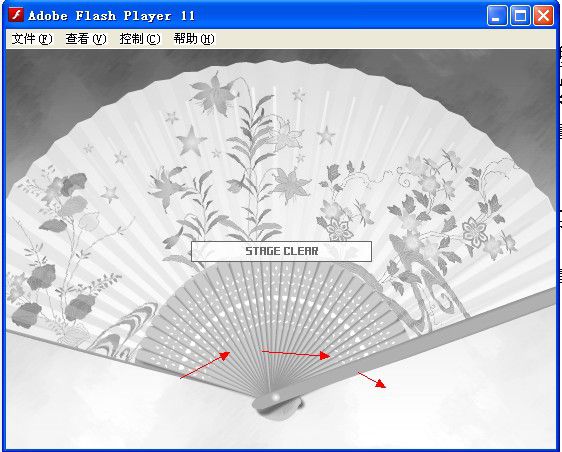Click the largest star on the fan
This screenshot has width=562, height=452.
191,141
